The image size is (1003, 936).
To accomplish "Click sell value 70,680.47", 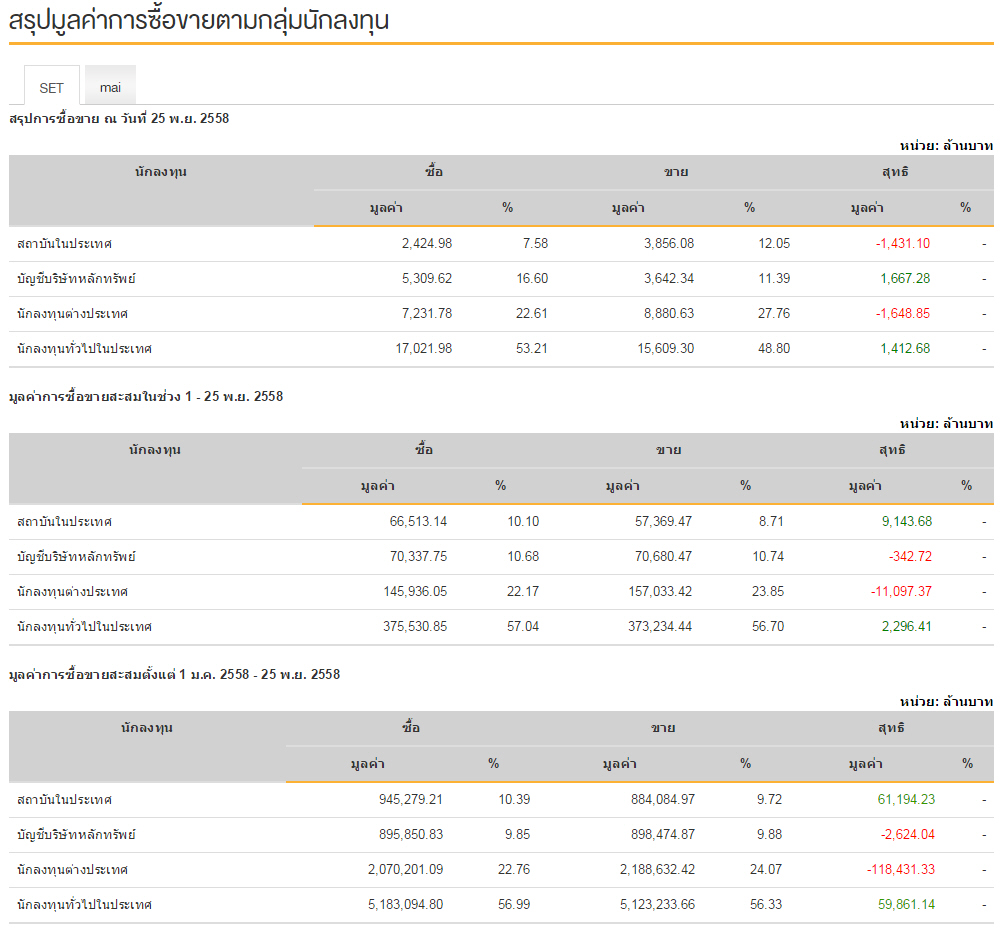I will (x=663, y=557).
